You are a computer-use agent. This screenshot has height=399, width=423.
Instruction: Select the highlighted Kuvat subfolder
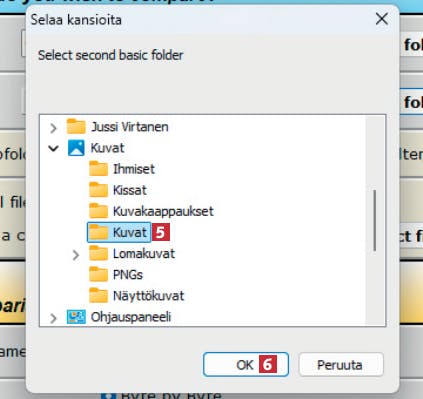(130, 232)
